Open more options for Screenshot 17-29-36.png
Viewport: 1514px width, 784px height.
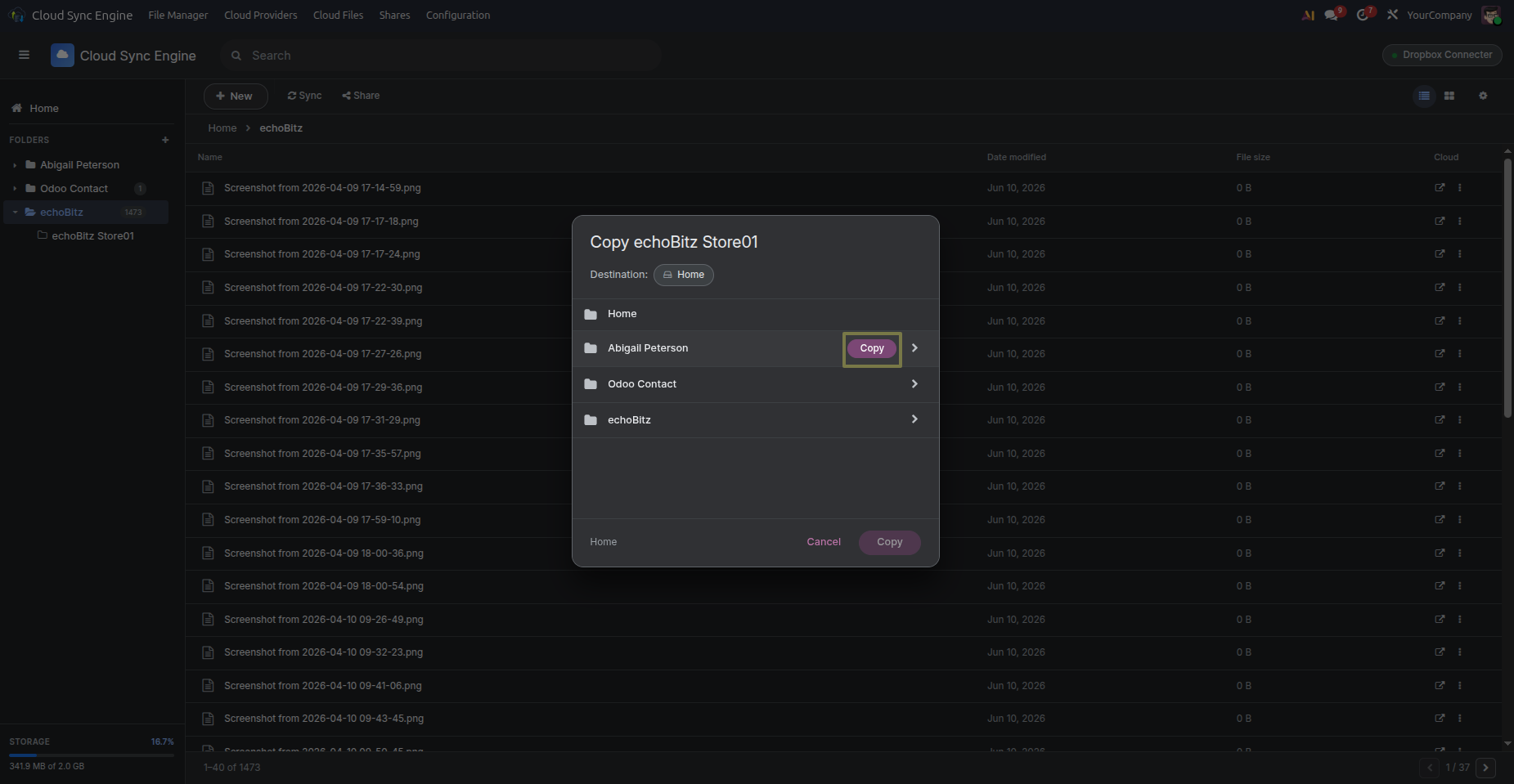pyautogui.click(x=1459, y=387)
